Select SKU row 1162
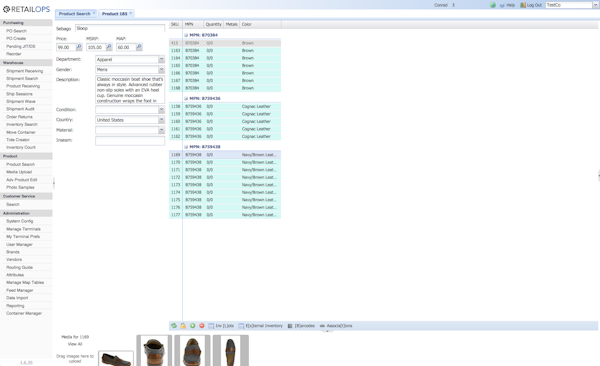 click(x=225, y=136)
